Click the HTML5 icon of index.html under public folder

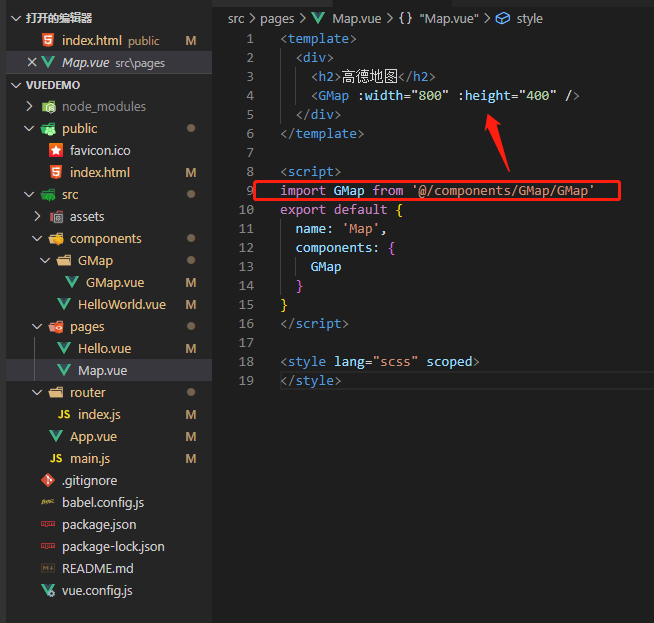click(x=56, y=173)
